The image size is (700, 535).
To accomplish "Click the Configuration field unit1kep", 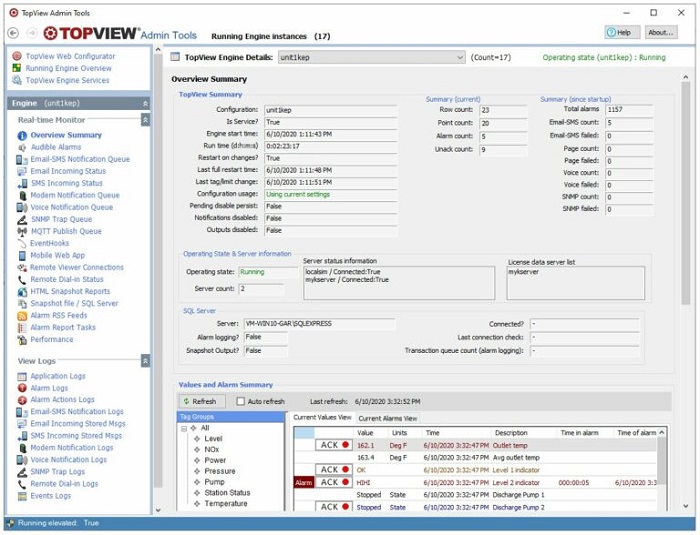I will (330, 110).
